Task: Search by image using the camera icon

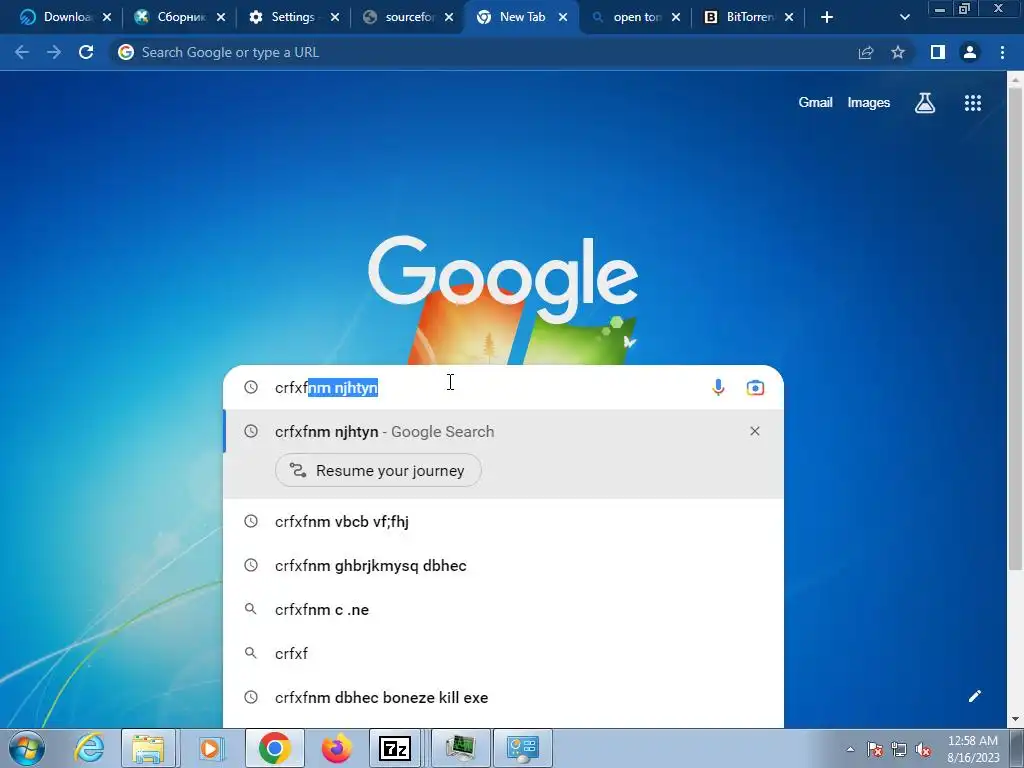Action: click(x=755, y=387)
